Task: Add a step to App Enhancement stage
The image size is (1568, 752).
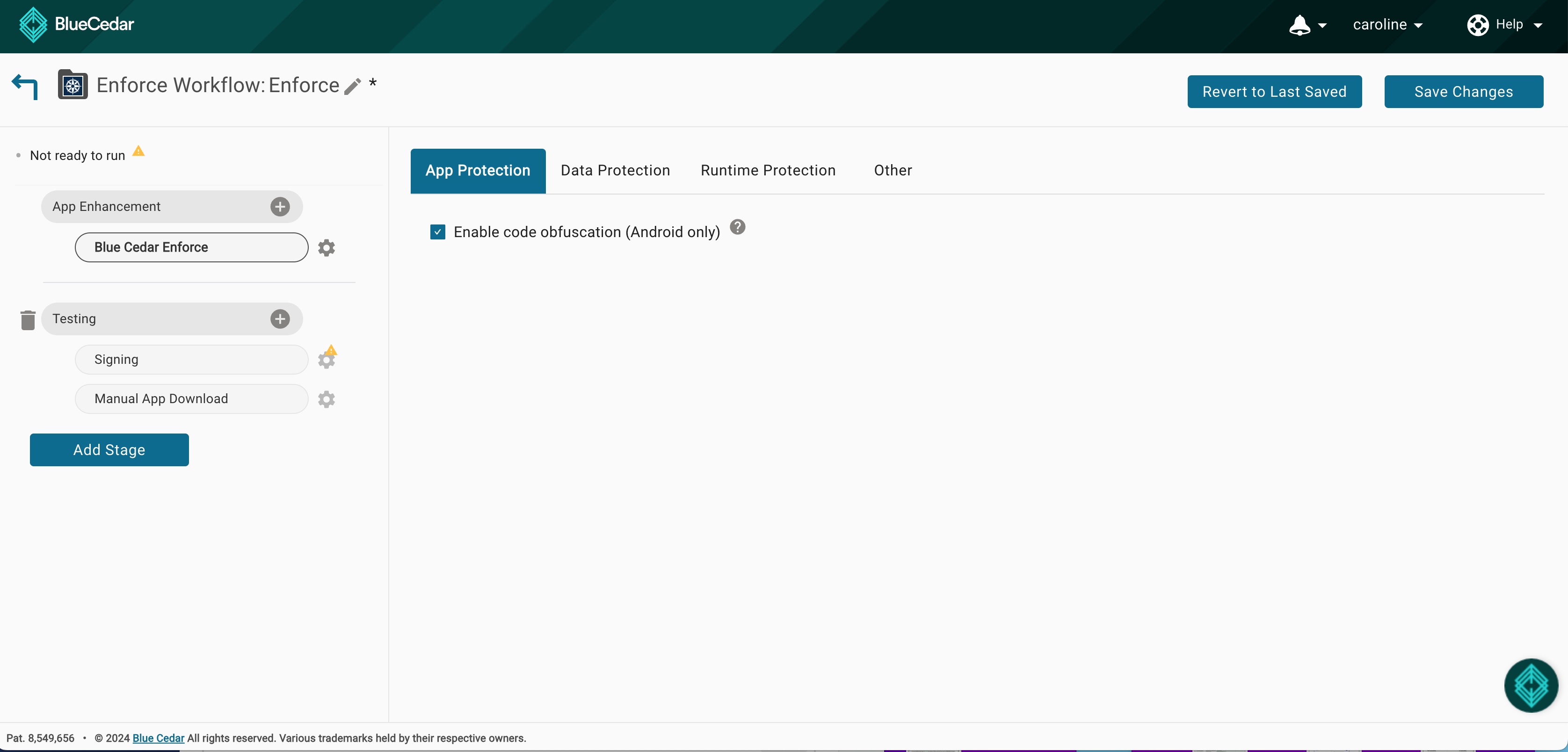Action: [280, 207]
